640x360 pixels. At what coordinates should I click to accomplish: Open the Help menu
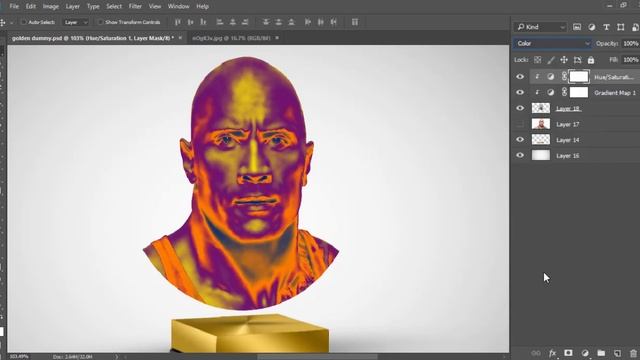coord(202,7)
